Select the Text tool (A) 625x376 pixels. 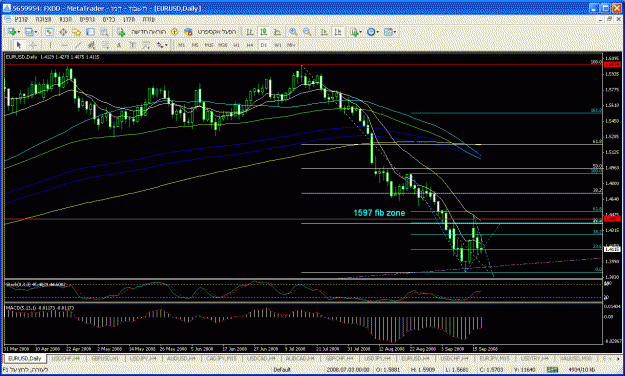point(119,45)
